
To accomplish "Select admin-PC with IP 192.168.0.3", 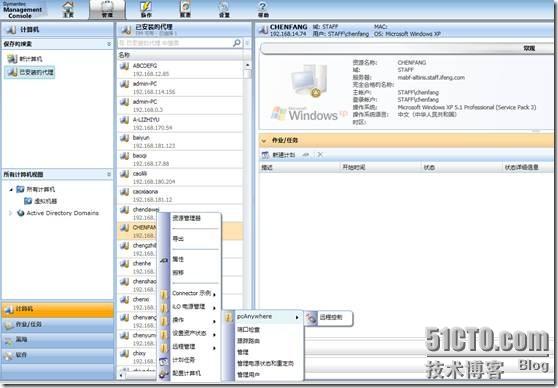I will (x=180, y=105).
